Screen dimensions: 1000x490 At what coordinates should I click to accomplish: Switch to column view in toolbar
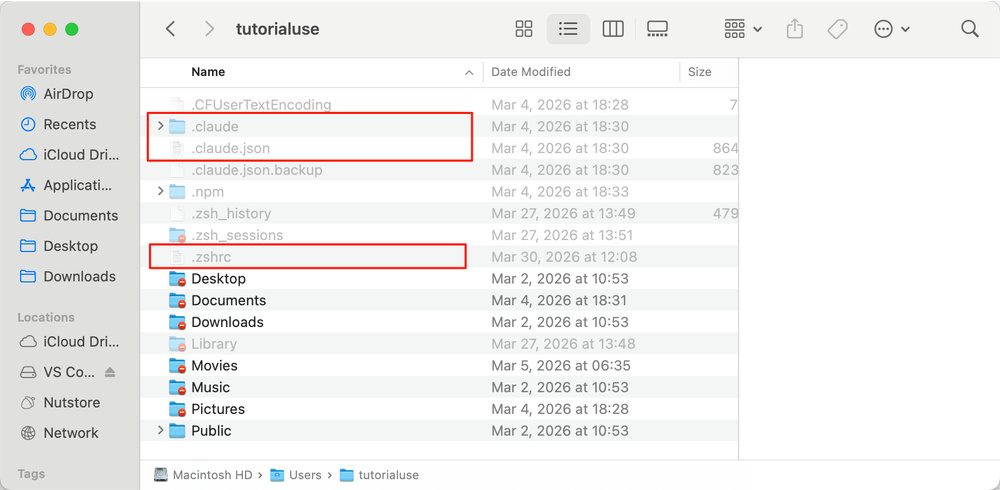coord(613,29)
